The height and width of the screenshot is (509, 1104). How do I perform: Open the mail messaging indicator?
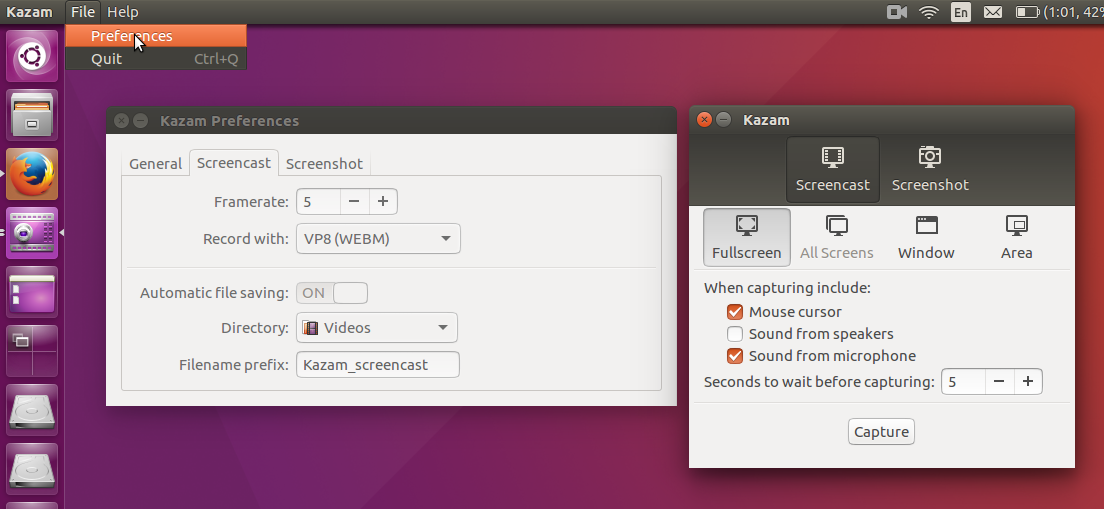point(993,12)
